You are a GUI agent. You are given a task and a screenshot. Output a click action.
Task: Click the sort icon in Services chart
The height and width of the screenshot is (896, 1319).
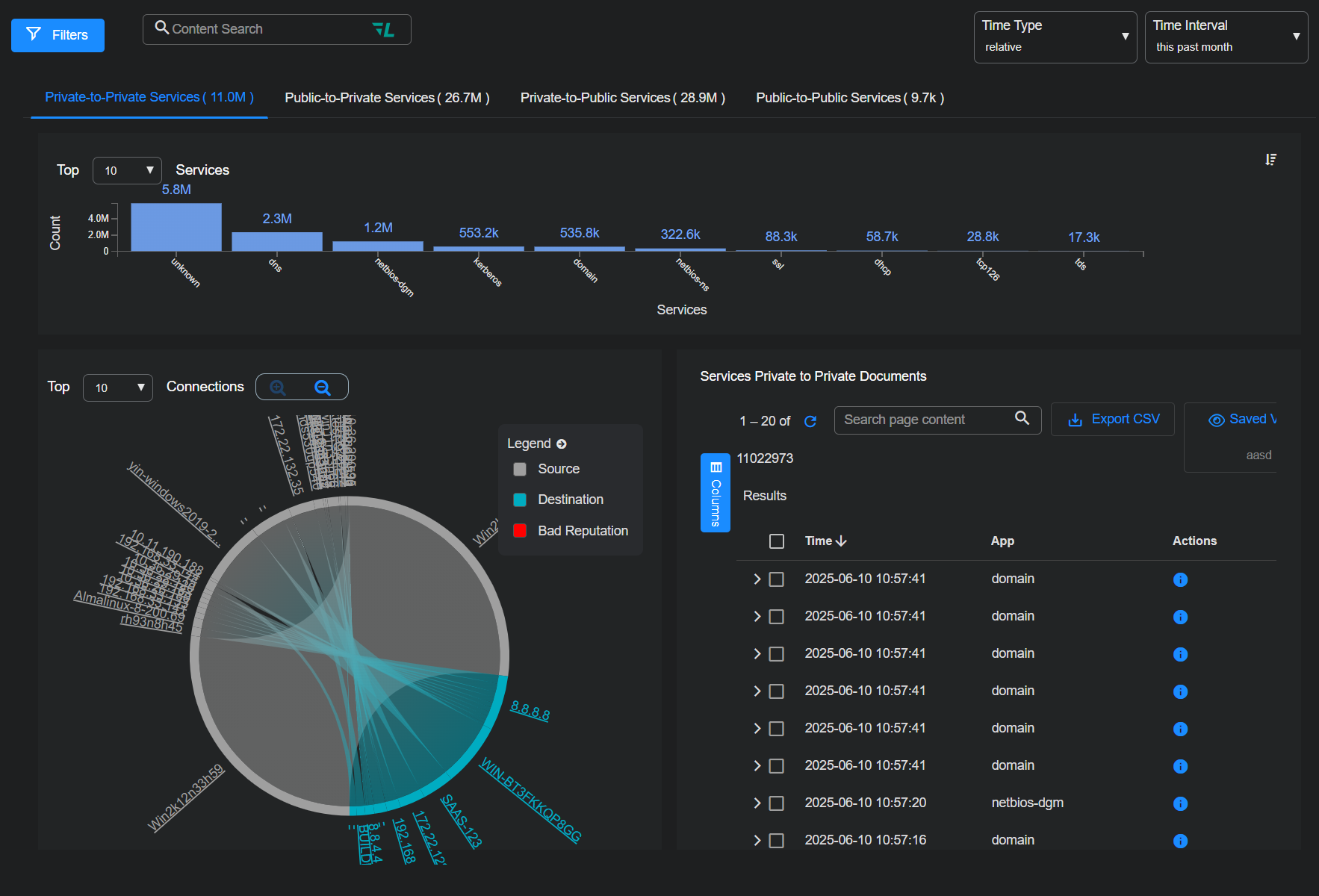(x=1270, y=160)
